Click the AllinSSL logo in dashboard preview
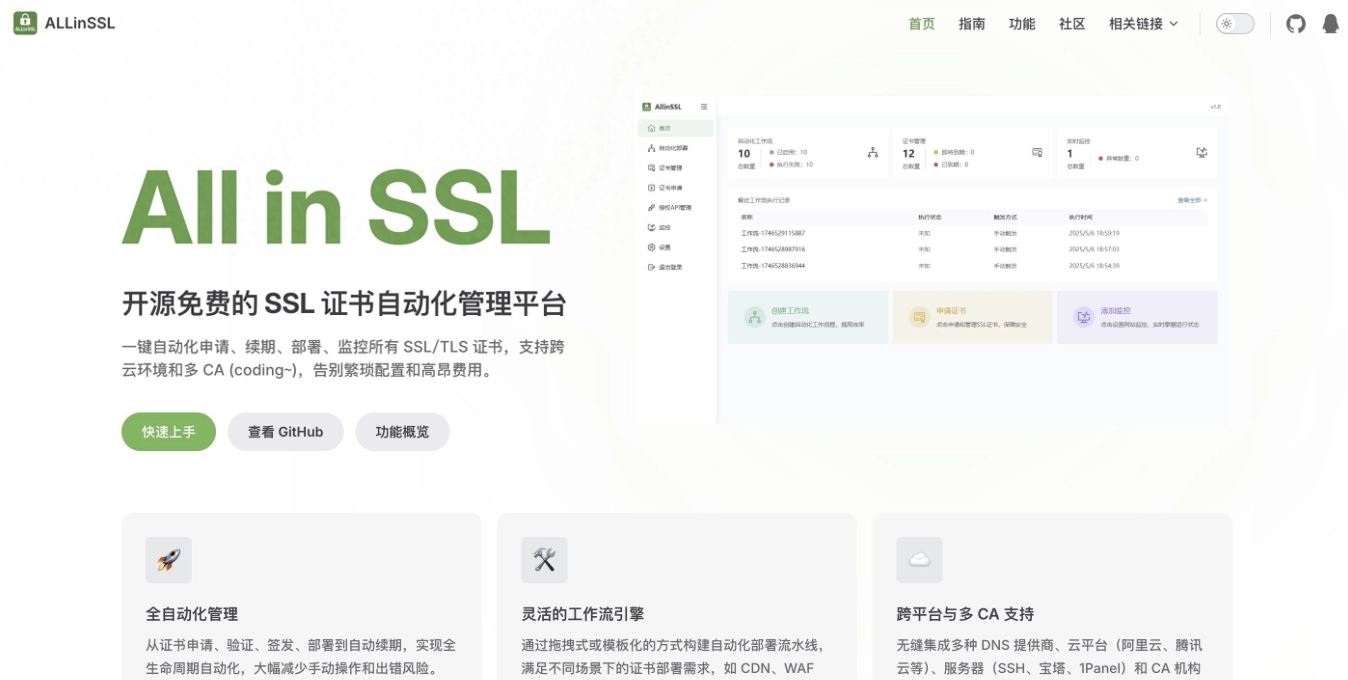This screenshot has width=1348, height=680. pyautogui.click(x=663, y=106)
